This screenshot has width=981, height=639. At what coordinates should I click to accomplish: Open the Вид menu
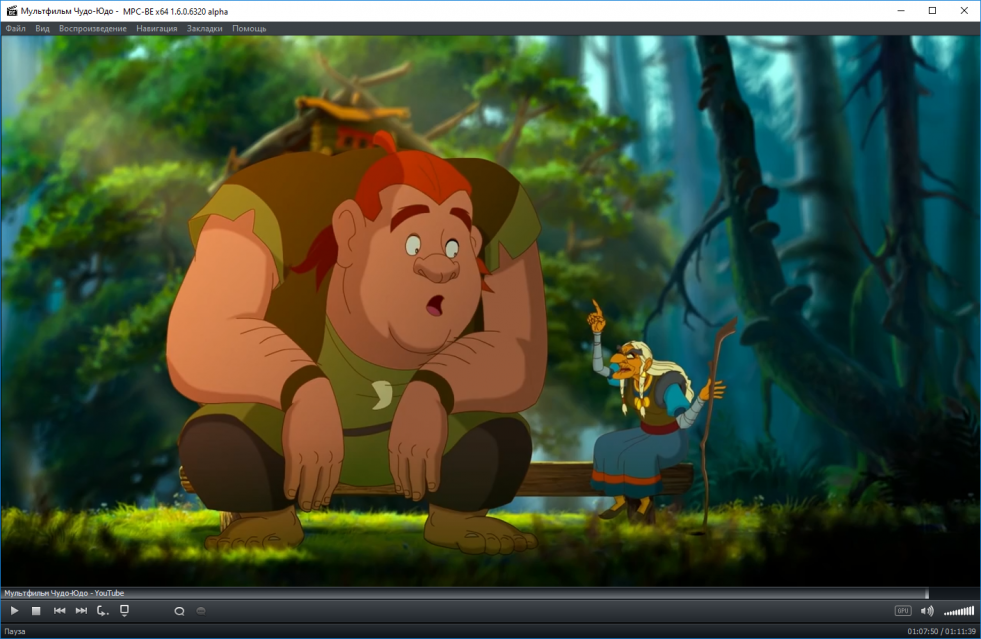[42, 28]
